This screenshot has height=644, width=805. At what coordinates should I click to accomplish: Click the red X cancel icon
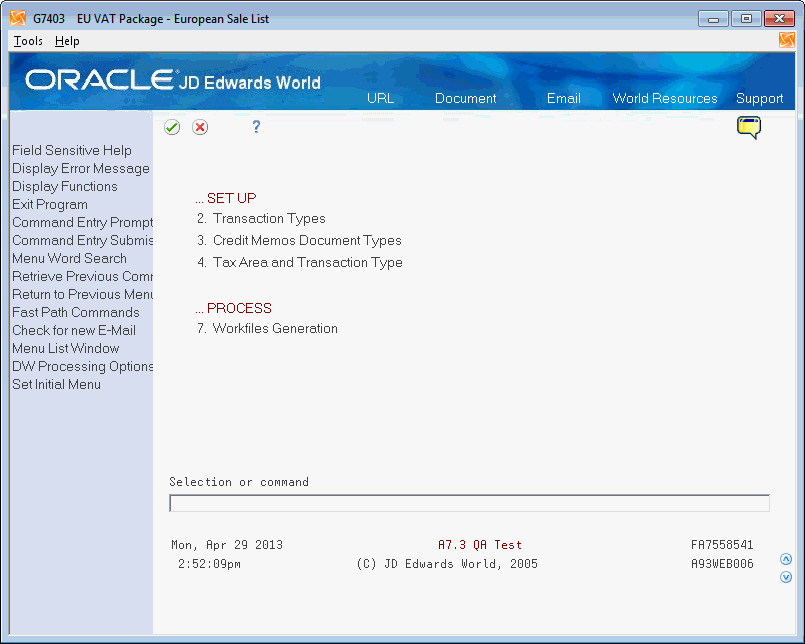(x=200, y=127)
